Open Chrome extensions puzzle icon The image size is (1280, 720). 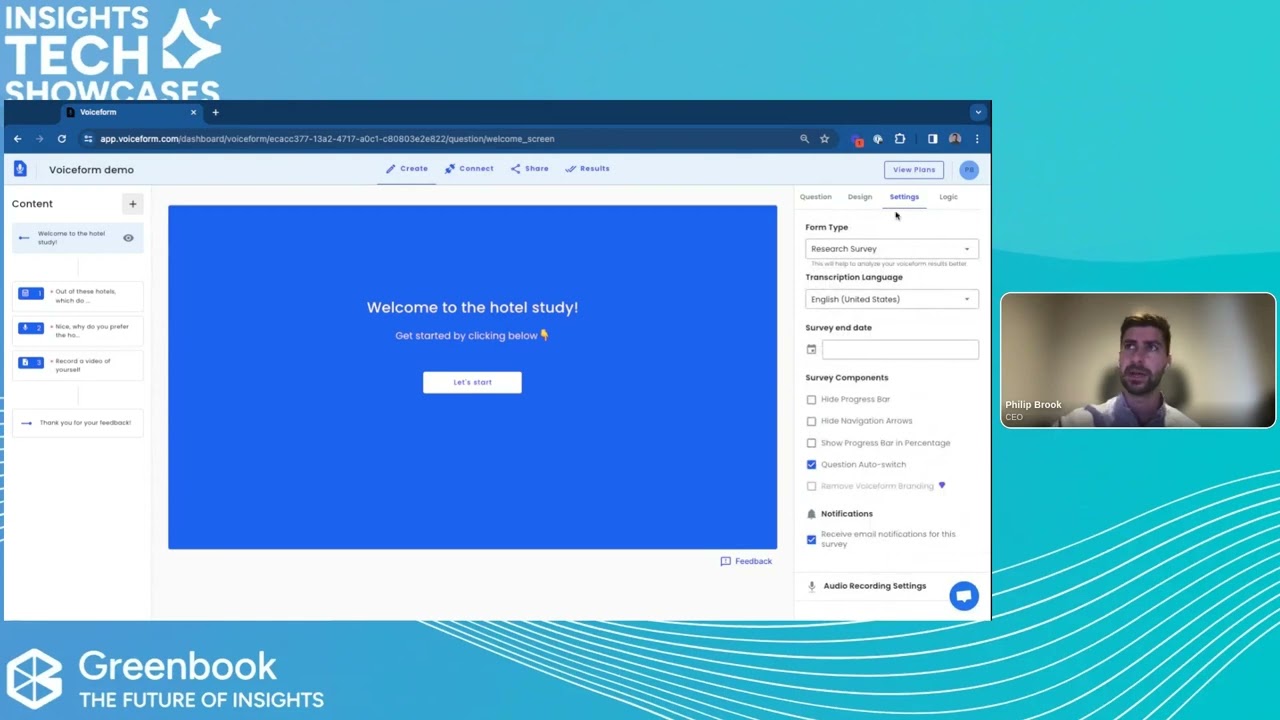900,139
